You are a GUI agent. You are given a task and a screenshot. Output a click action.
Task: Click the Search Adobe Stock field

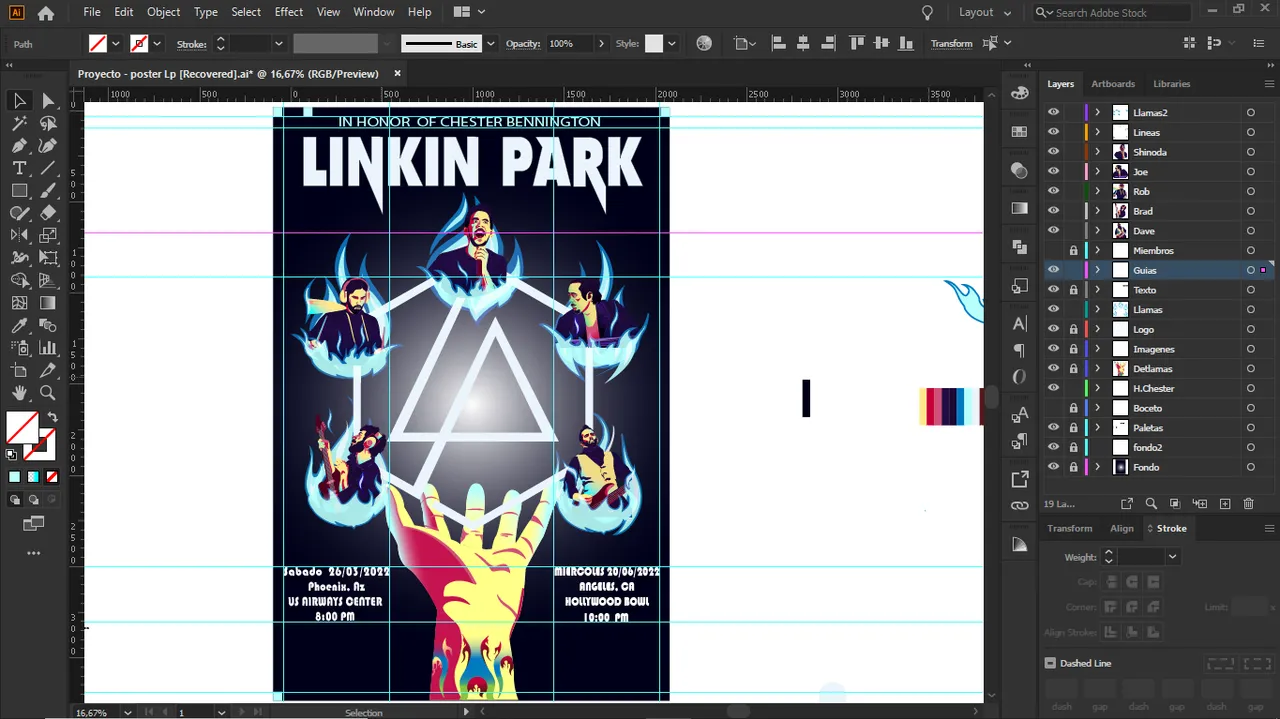point(1110,12)
